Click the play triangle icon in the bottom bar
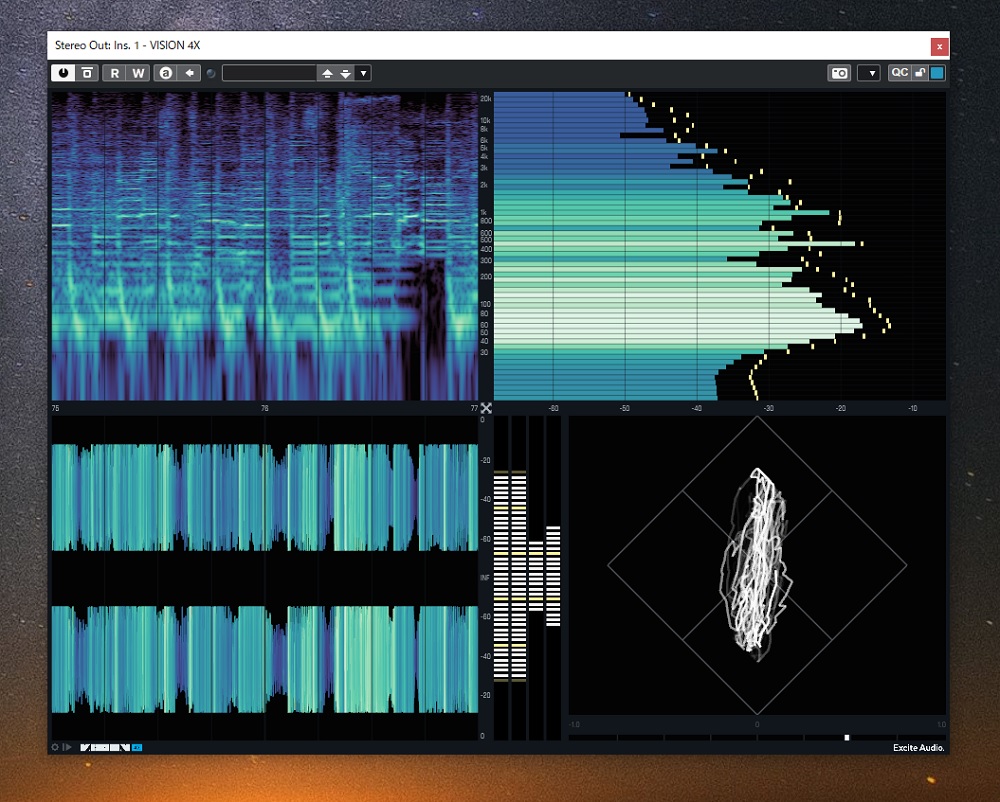The height and width of the screenshot is (802, 1000). point(67,746)
